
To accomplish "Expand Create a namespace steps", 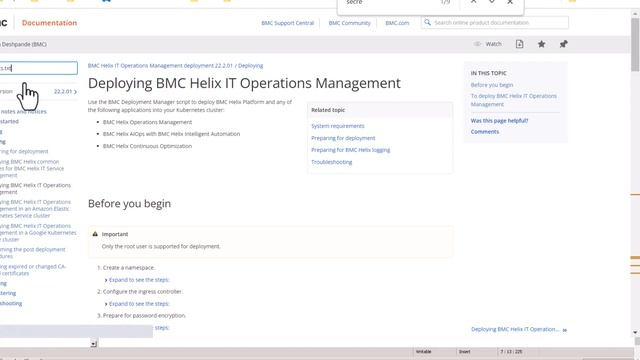I will tap(139, 280).
